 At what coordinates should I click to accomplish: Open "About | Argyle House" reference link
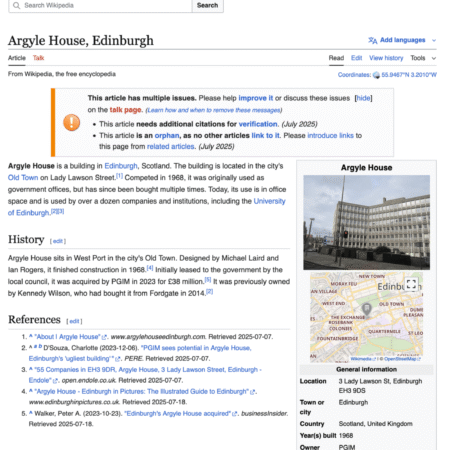pyautogui.click(x=67, y=337)
